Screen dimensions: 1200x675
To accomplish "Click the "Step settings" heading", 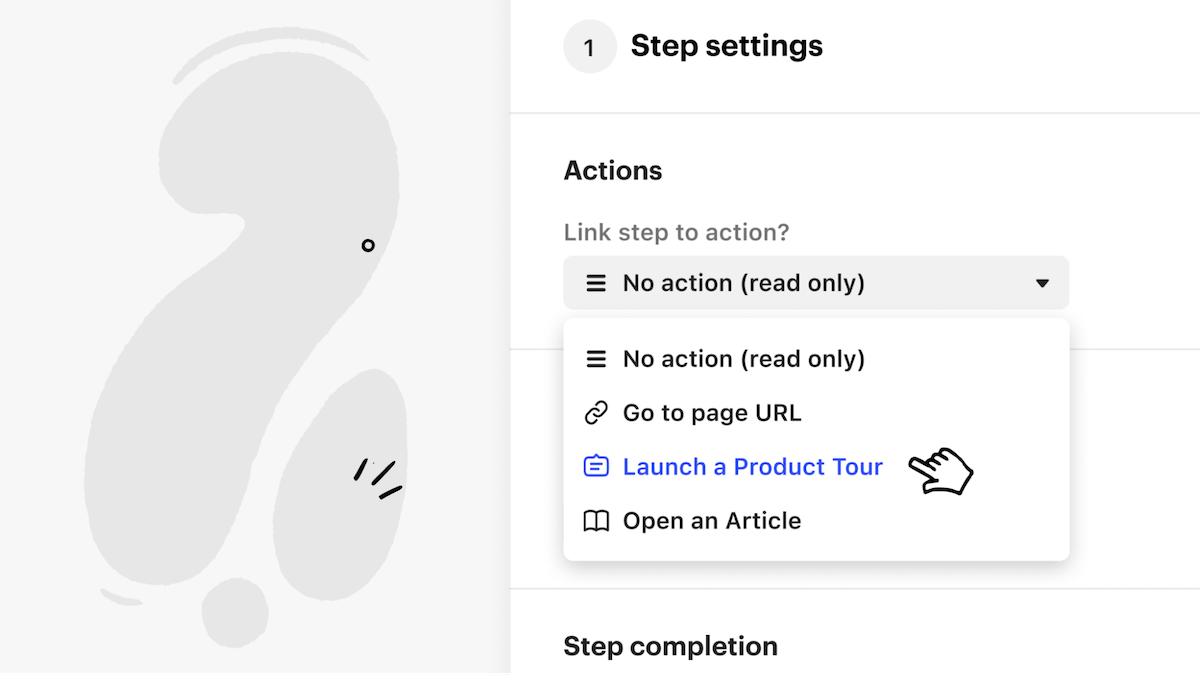I will [x=726, y=46].
